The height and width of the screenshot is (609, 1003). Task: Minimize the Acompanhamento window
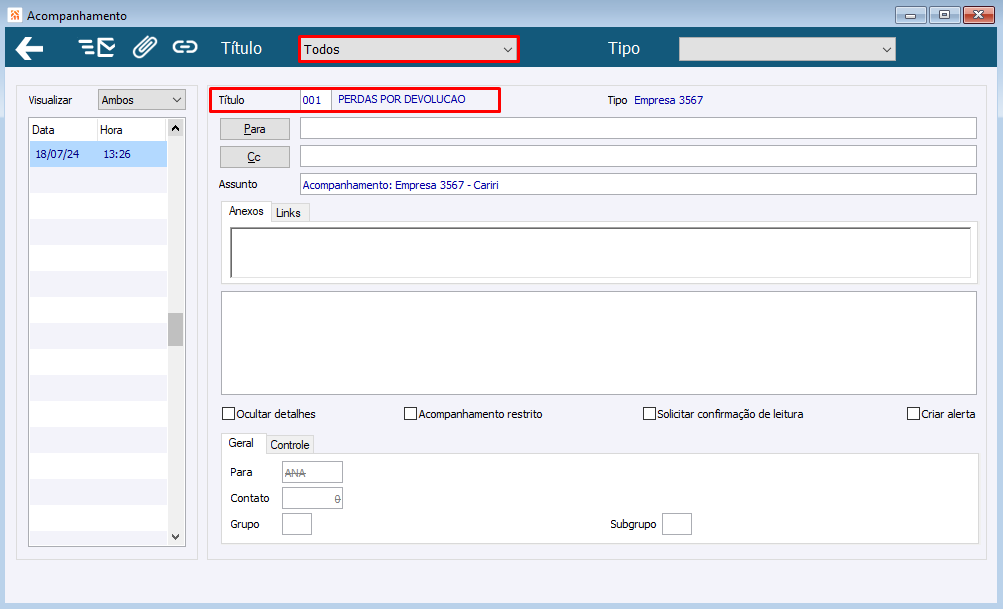click(911, 15)
